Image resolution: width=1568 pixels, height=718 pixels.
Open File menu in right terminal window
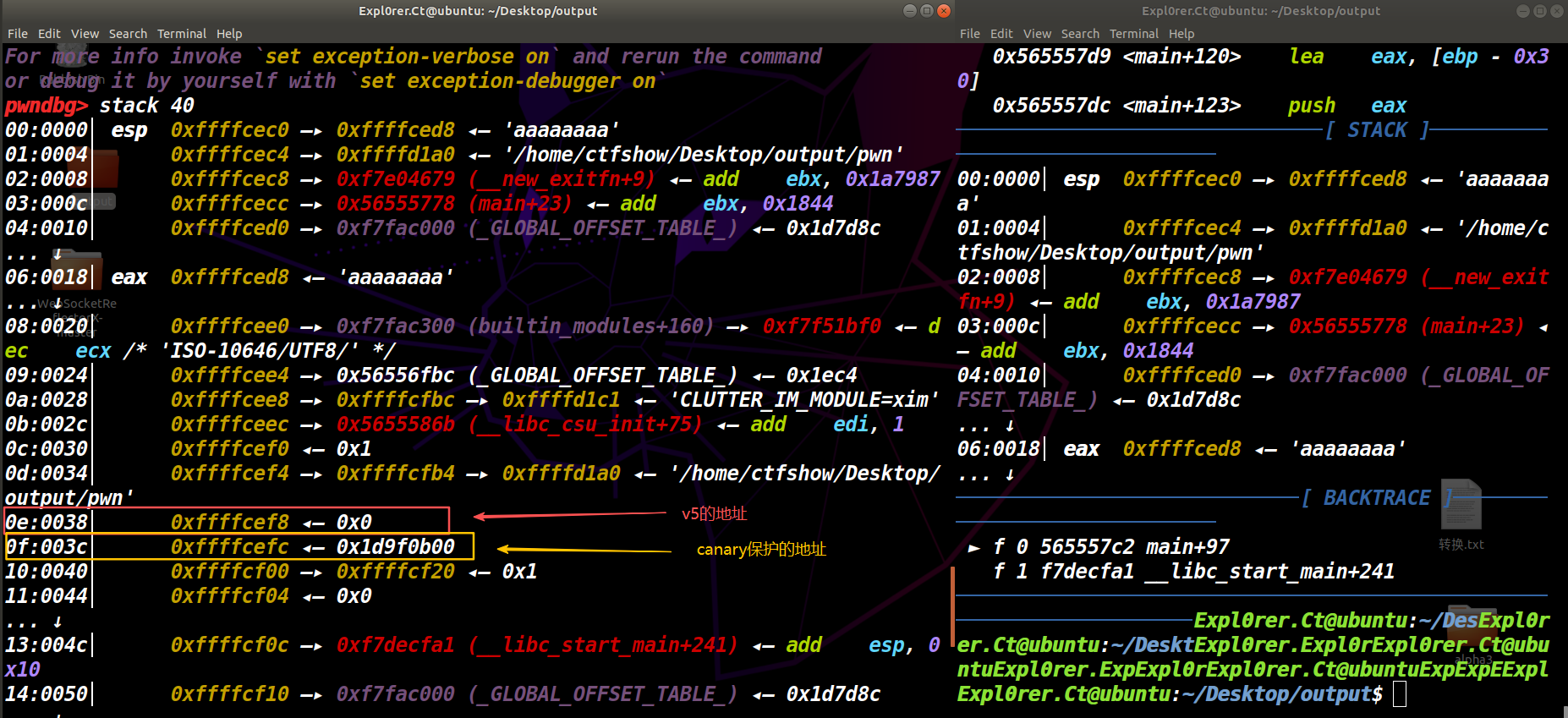(969, 34)
